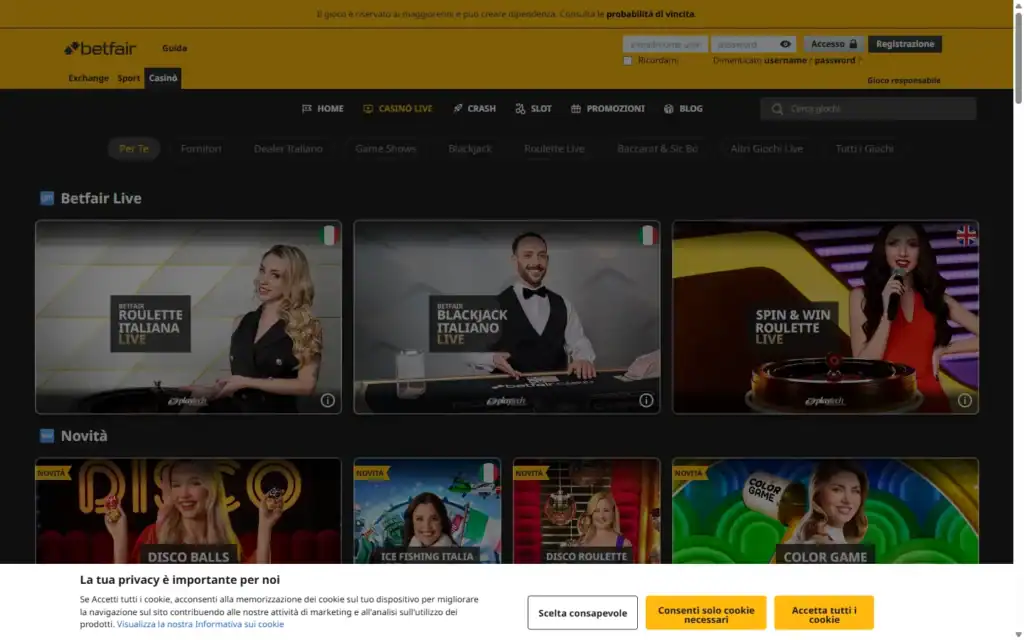This screenshot has width=1024, height=640.
Task: Open Roulette Italiana Live game
Action: click(x=188, y=317)
